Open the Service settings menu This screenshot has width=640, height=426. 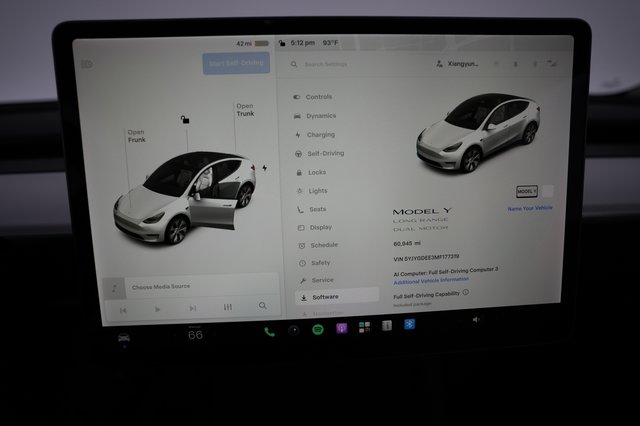[x=317, y=280]
